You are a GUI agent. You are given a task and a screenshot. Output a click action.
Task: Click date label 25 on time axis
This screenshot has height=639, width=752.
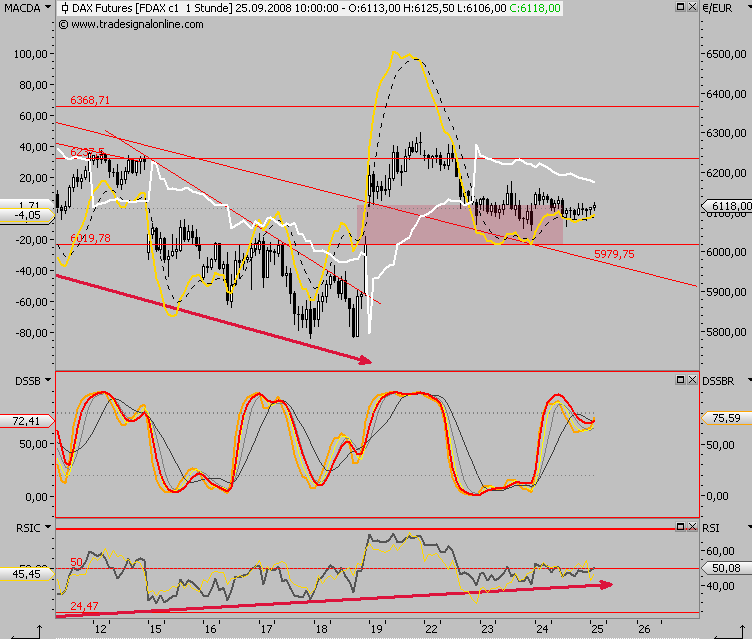597,629
